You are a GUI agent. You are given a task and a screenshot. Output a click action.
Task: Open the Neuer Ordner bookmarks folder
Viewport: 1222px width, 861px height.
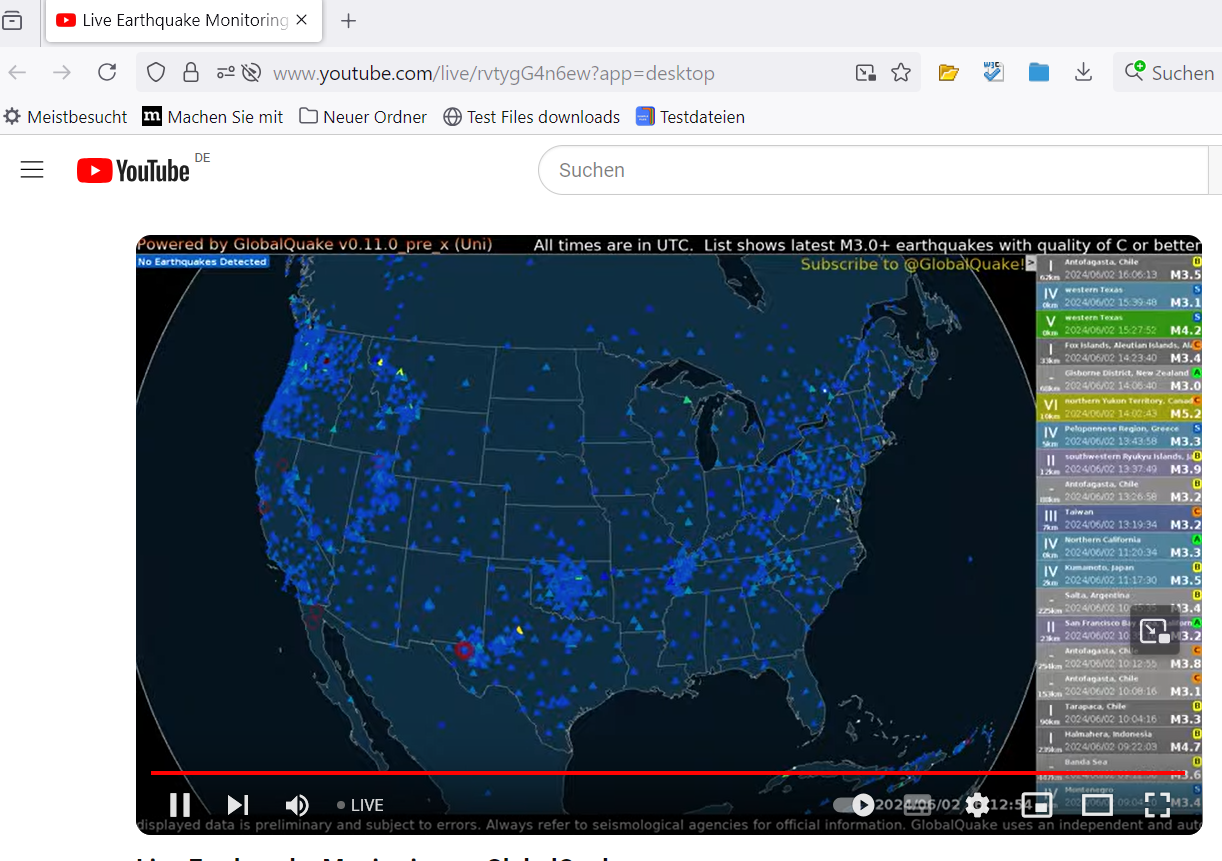click(x=363, y=117)
